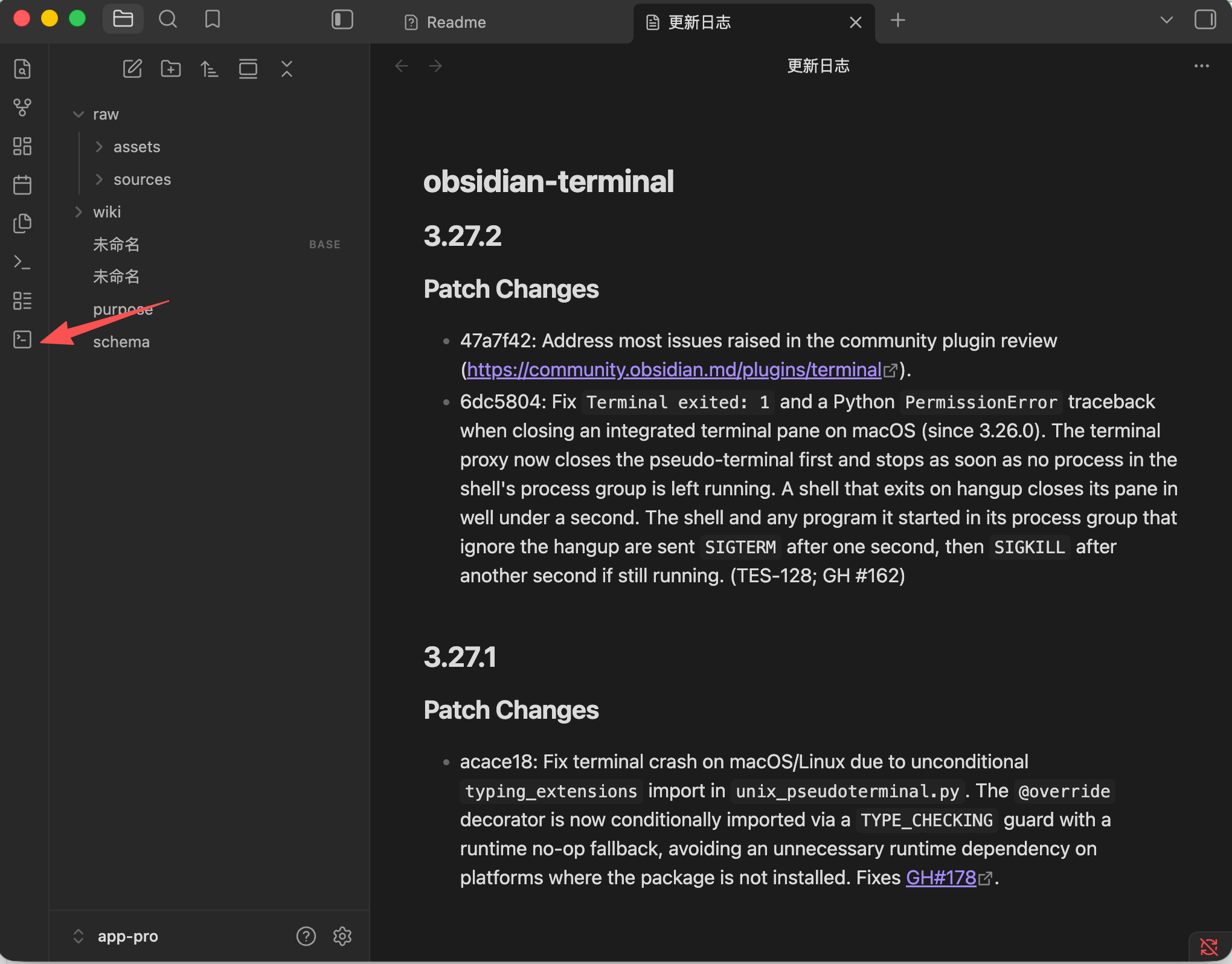Click the 3.27.2 version heading
Image resolution: width=1232 pixels, height=964 pixels.
coord(463,236)
